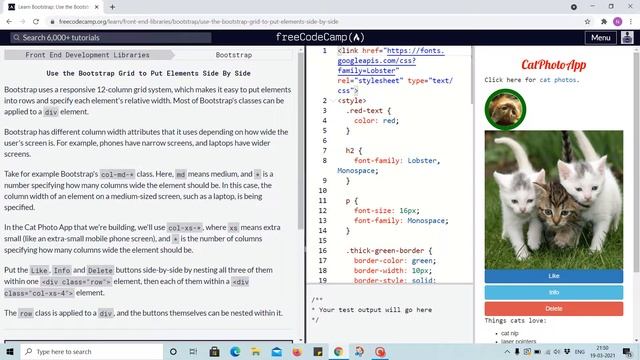Click the test output console area
The image size is (640, 360).
click(x=390, y=314)
